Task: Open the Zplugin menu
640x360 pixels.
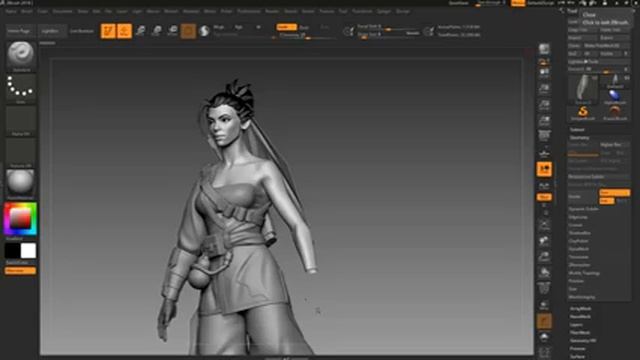Action: tap(384, 11)
